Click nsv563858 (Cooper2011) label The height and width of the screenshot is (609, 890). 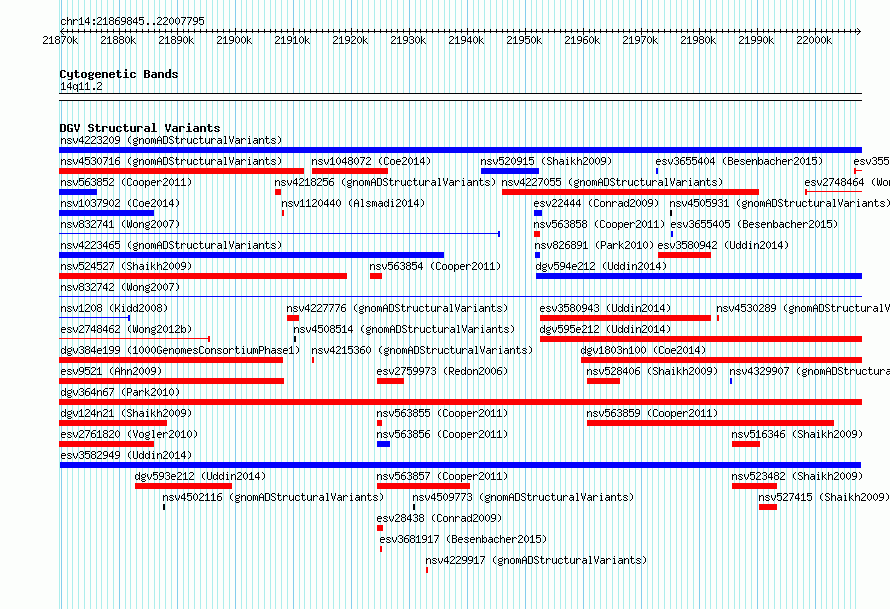pyautogui.click(x=599, y=224)
